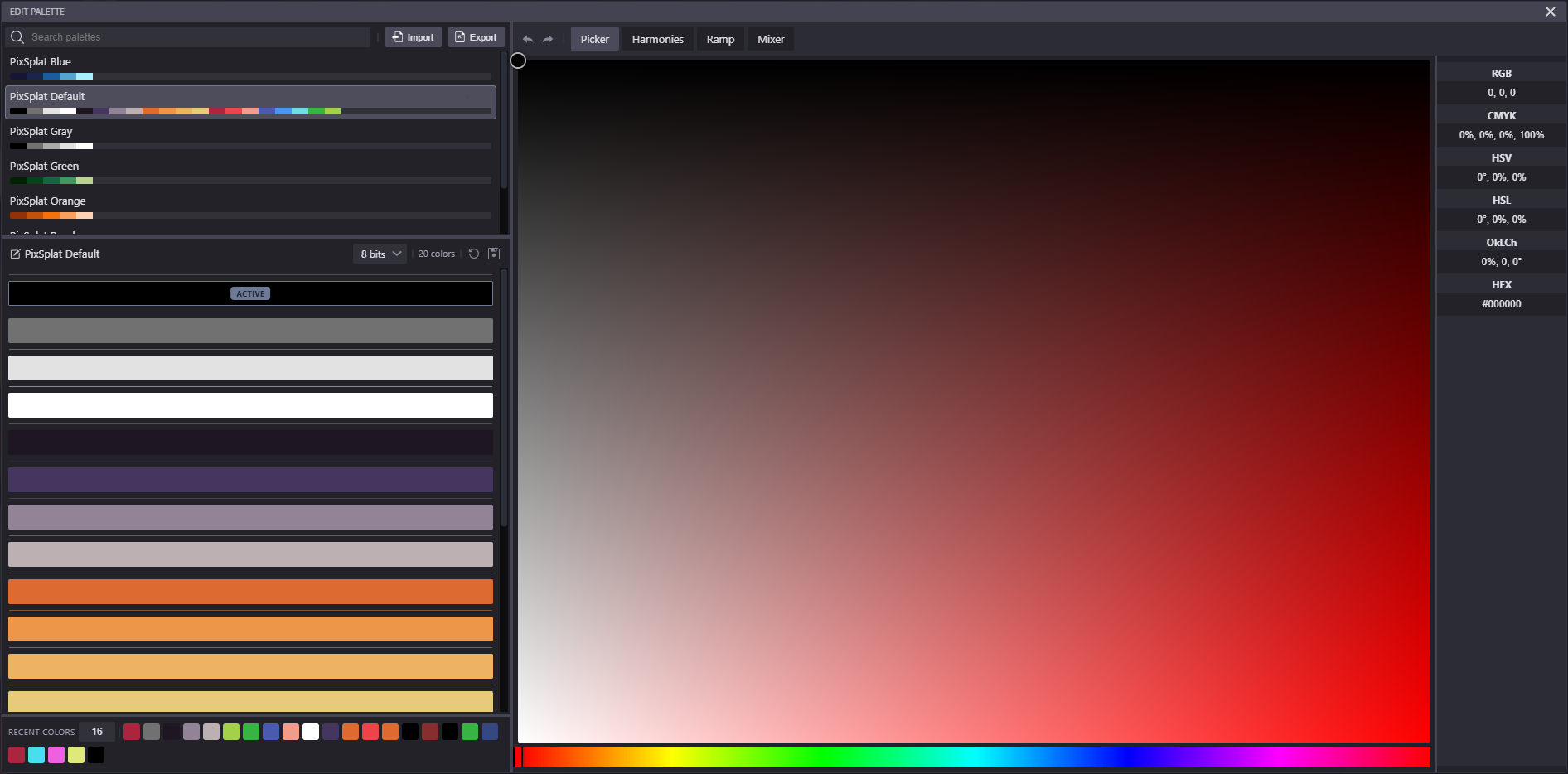The height and width of the screenshot is (774, 1568).
Task: Pick the brownish dark red recent swatch
Action: 430,732
